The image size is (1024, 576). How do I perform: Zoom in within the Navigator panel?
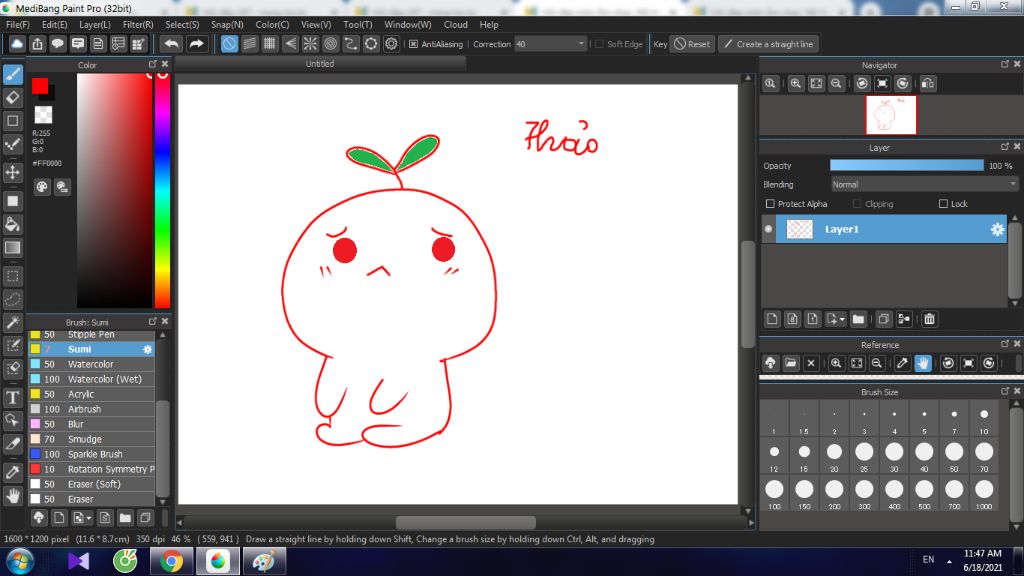pos(795,84)
